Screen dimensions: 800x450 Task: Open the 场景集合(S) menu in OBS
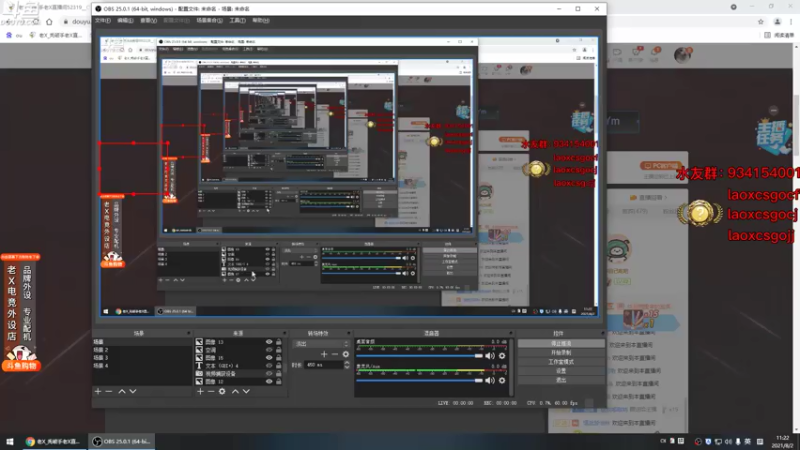(209, 20)
